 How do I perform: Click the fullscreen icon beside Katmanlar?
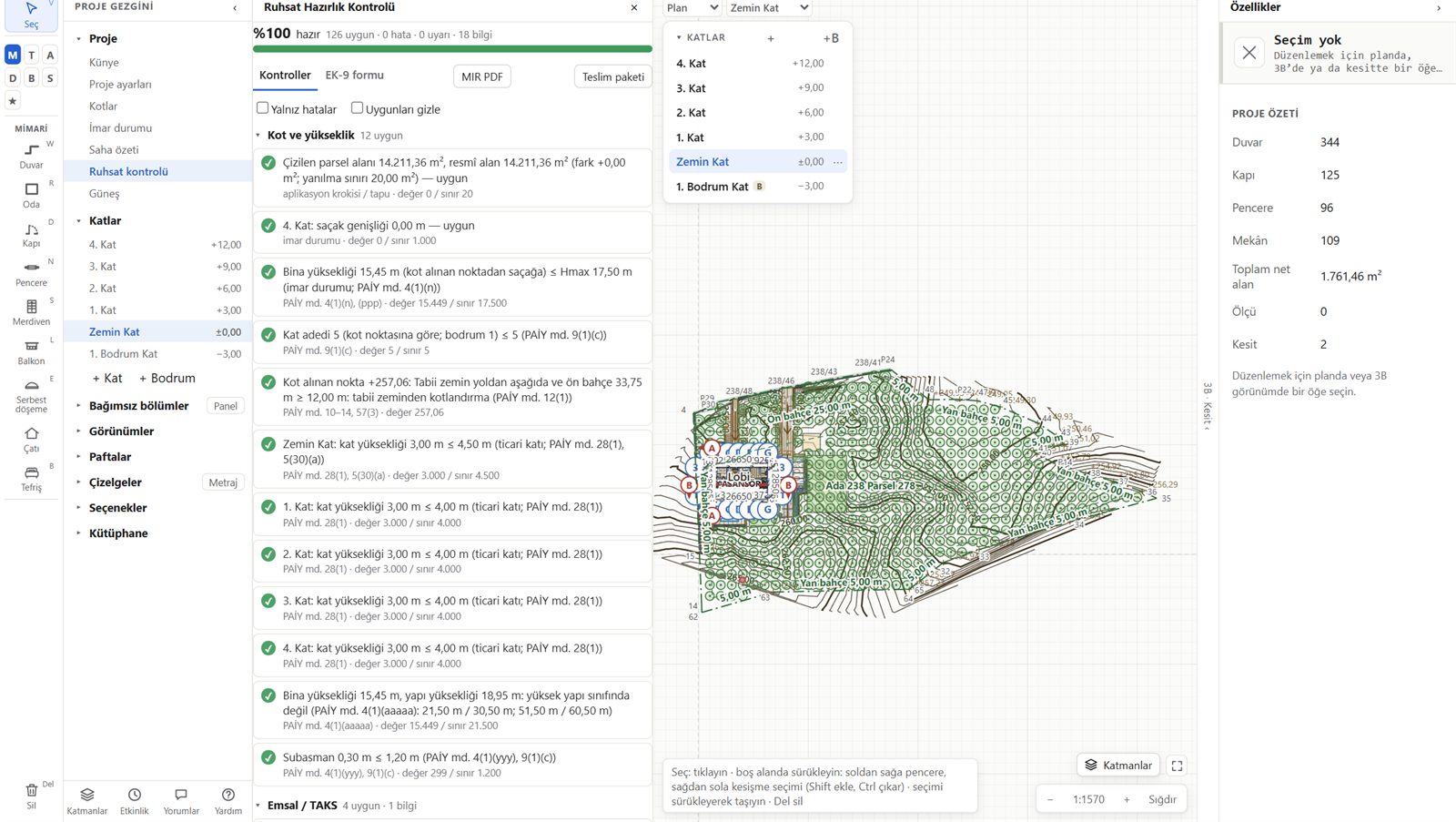tap(1177, 766)
